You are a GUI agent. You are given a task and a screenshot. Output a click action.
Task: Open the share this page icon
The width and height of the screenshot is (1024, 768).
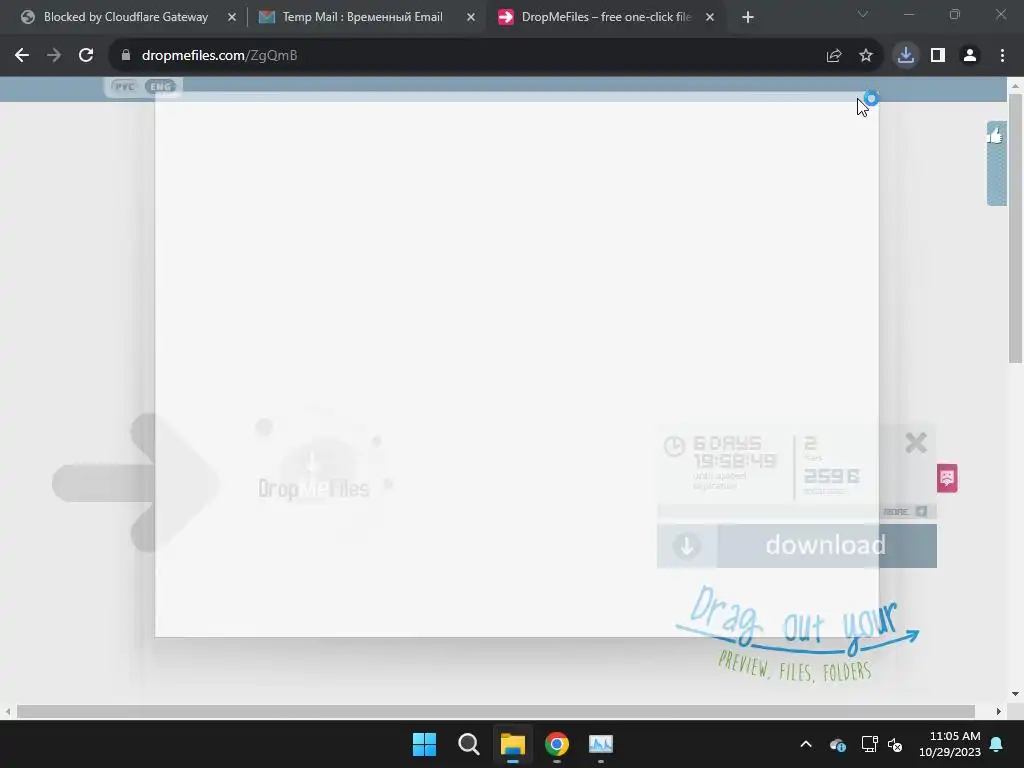click(x=834, y=56)
